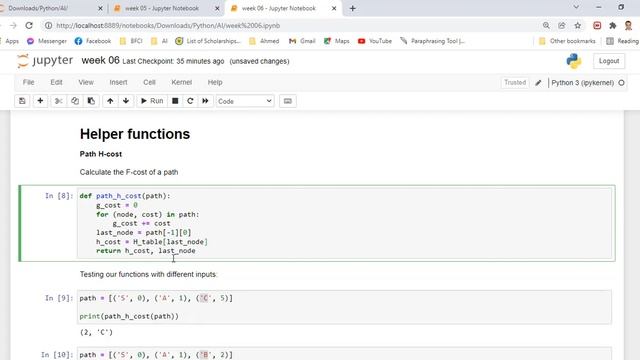Restart the kernel icon
Screen dimensions: 640x360
[190, 101]
